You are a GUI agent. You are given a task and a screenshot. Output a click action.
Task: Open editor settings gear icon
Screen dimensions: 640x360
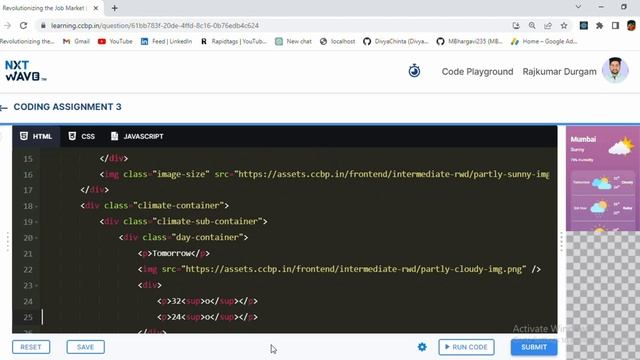pos(422,347)
